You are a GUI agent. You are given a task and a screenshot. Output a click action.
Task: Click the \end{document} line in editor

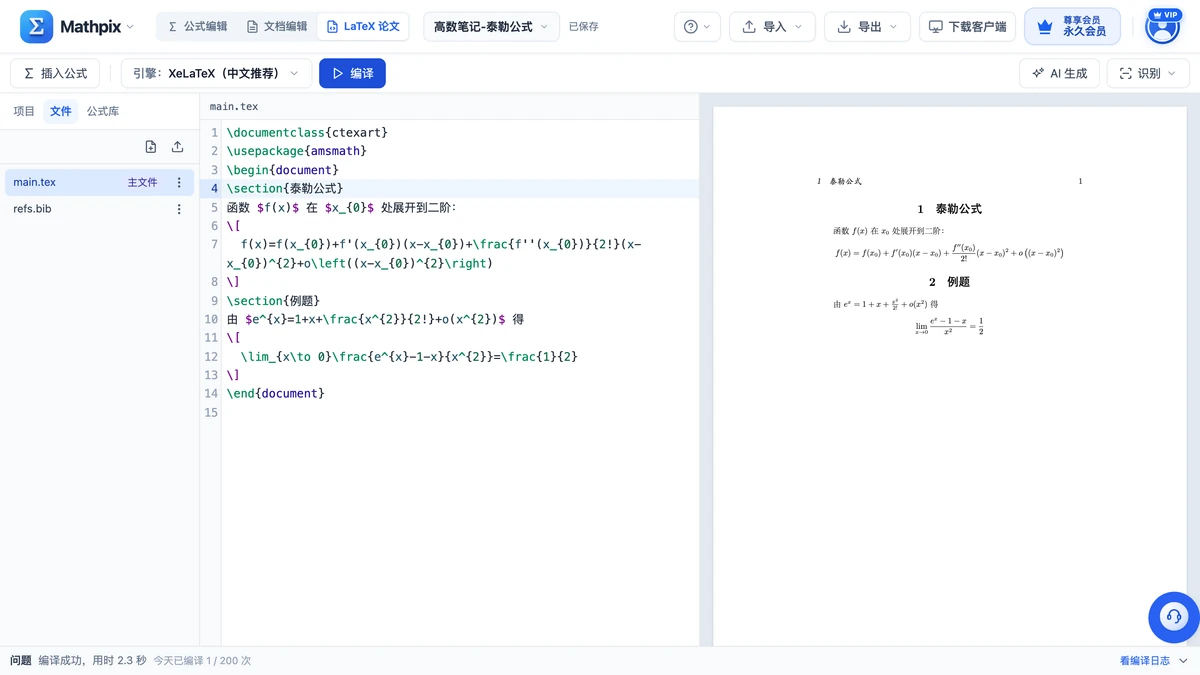click(276, 394)
